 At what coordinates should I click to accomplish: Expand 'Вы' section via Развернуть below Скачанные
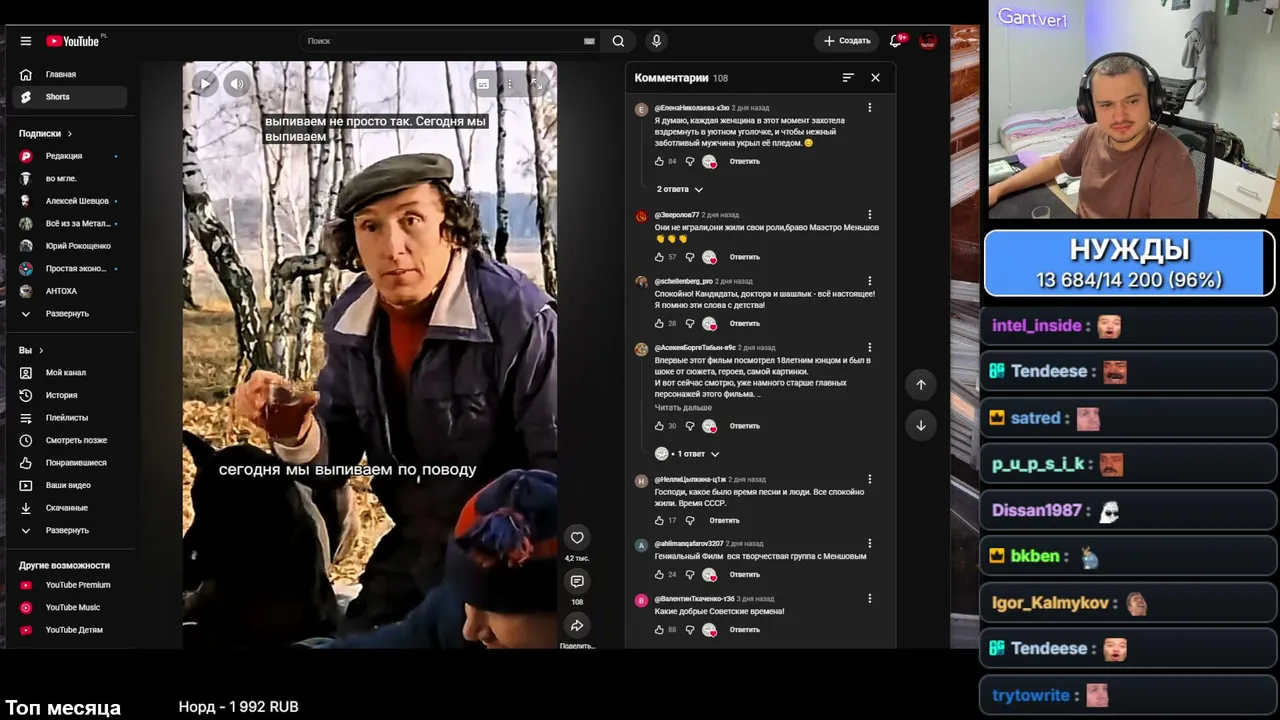(66, 531)
